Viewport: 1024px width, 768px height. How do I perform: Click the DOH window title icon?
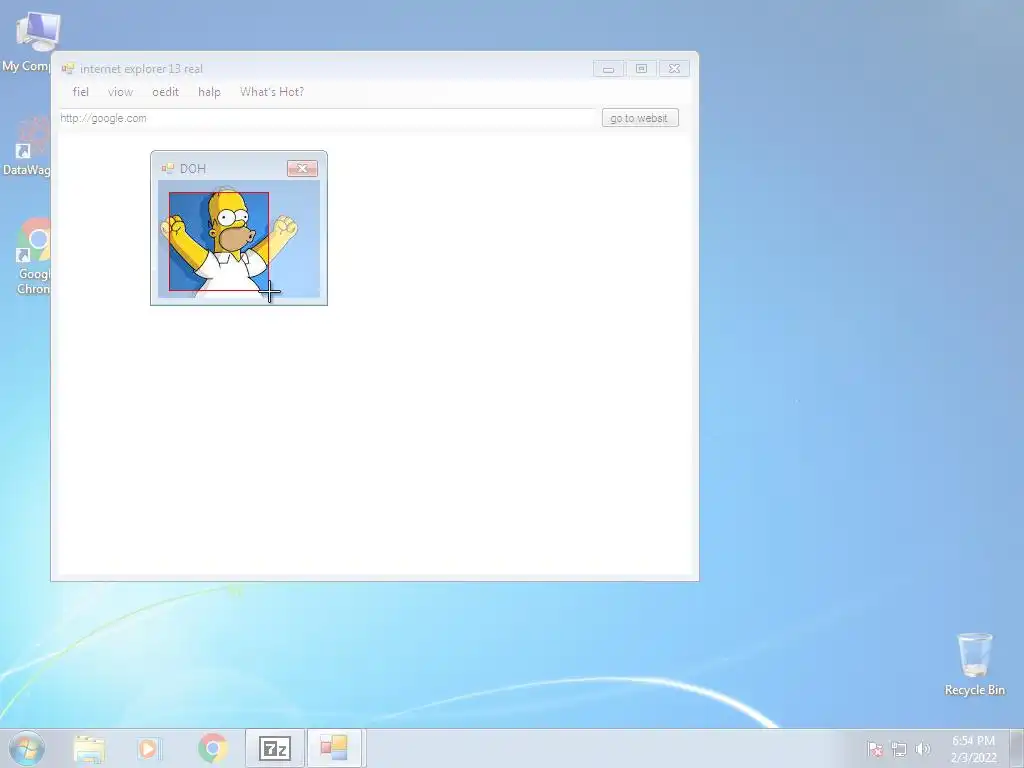pyautogui.click(x=168, y=168)
